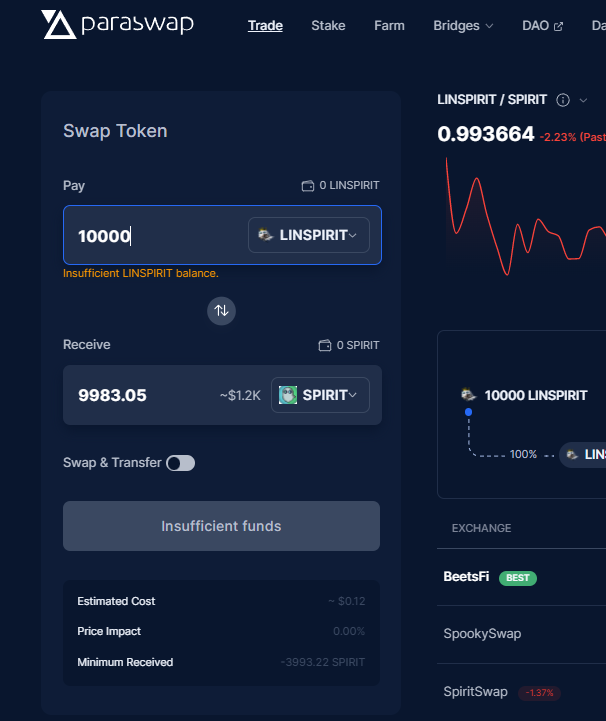Select the SpiritSwap exchange row
The image size is (606, 721).
pos(521,692)
